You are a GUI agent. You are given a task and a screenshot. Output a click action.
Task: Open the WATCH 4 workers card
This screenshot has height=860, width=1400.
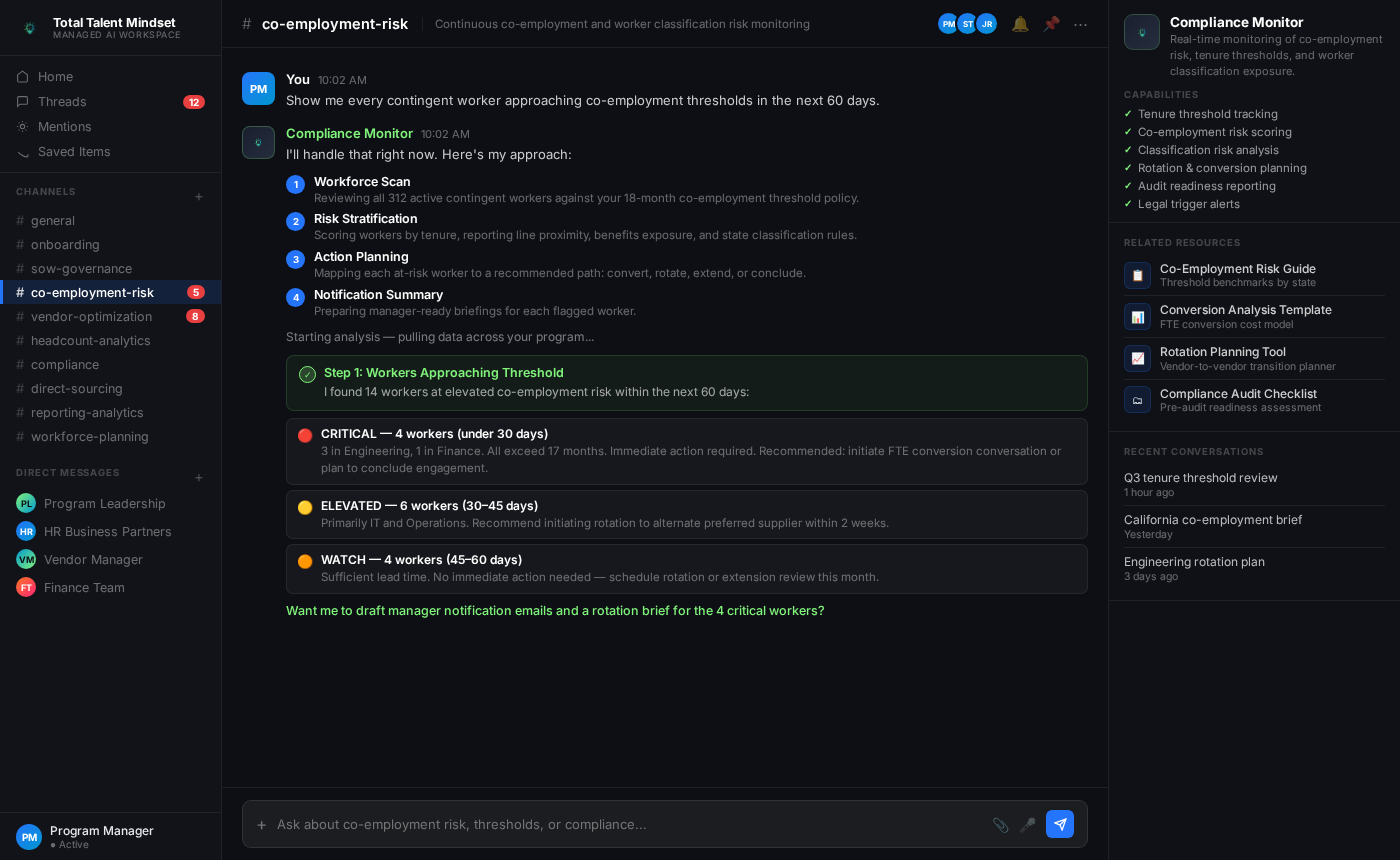[686, 568]
